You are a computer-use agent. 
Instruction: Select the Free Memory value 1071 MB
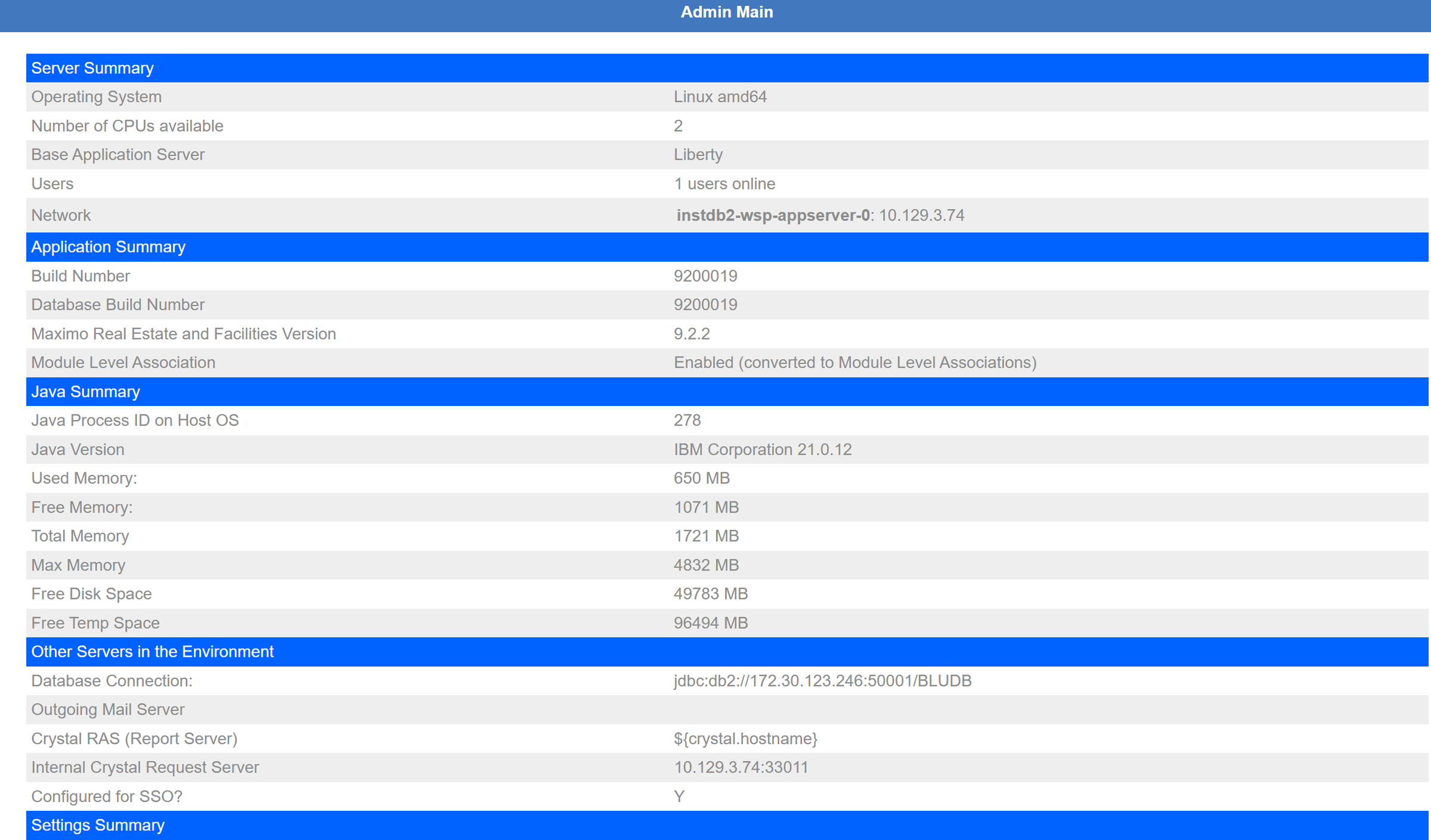[x=706, y=507]
